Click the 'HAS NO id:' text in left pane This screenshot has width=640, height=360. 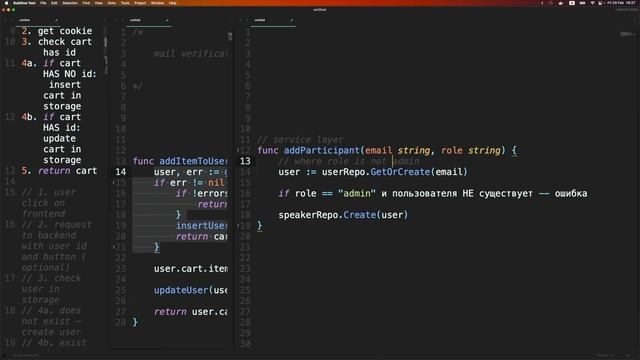70,74
